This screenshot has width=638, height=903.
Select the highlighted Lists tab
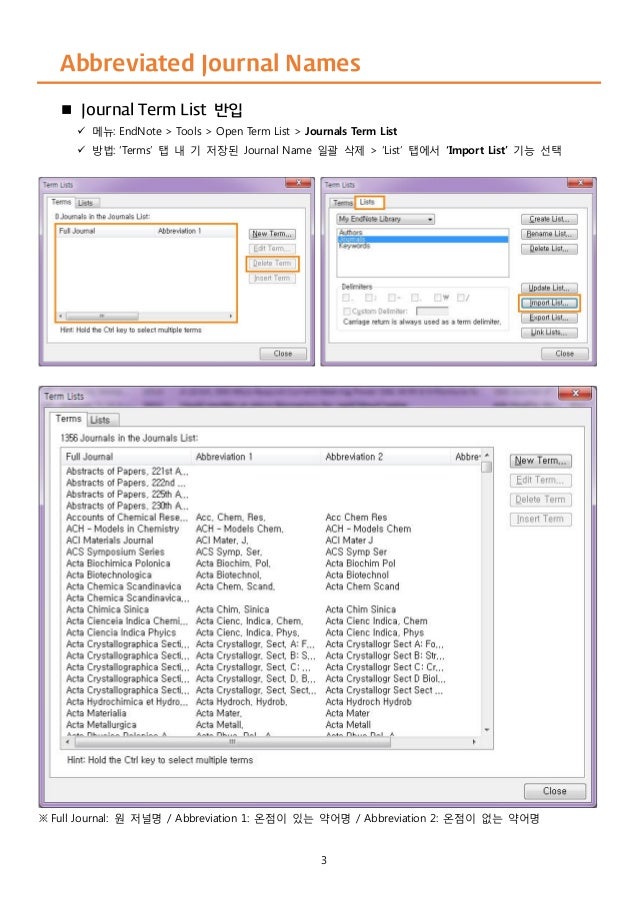tap(367, 202)
